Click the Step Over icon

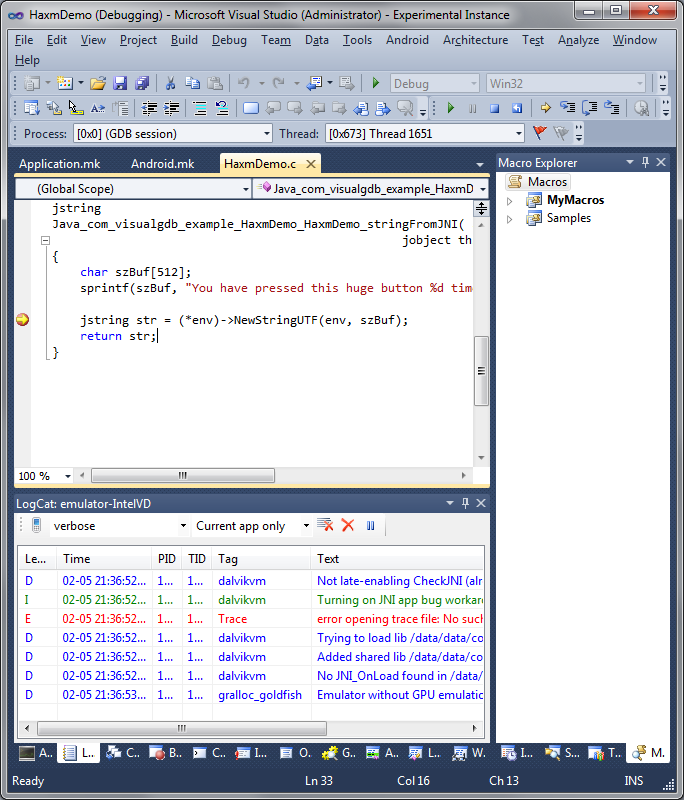coord(590,108)
